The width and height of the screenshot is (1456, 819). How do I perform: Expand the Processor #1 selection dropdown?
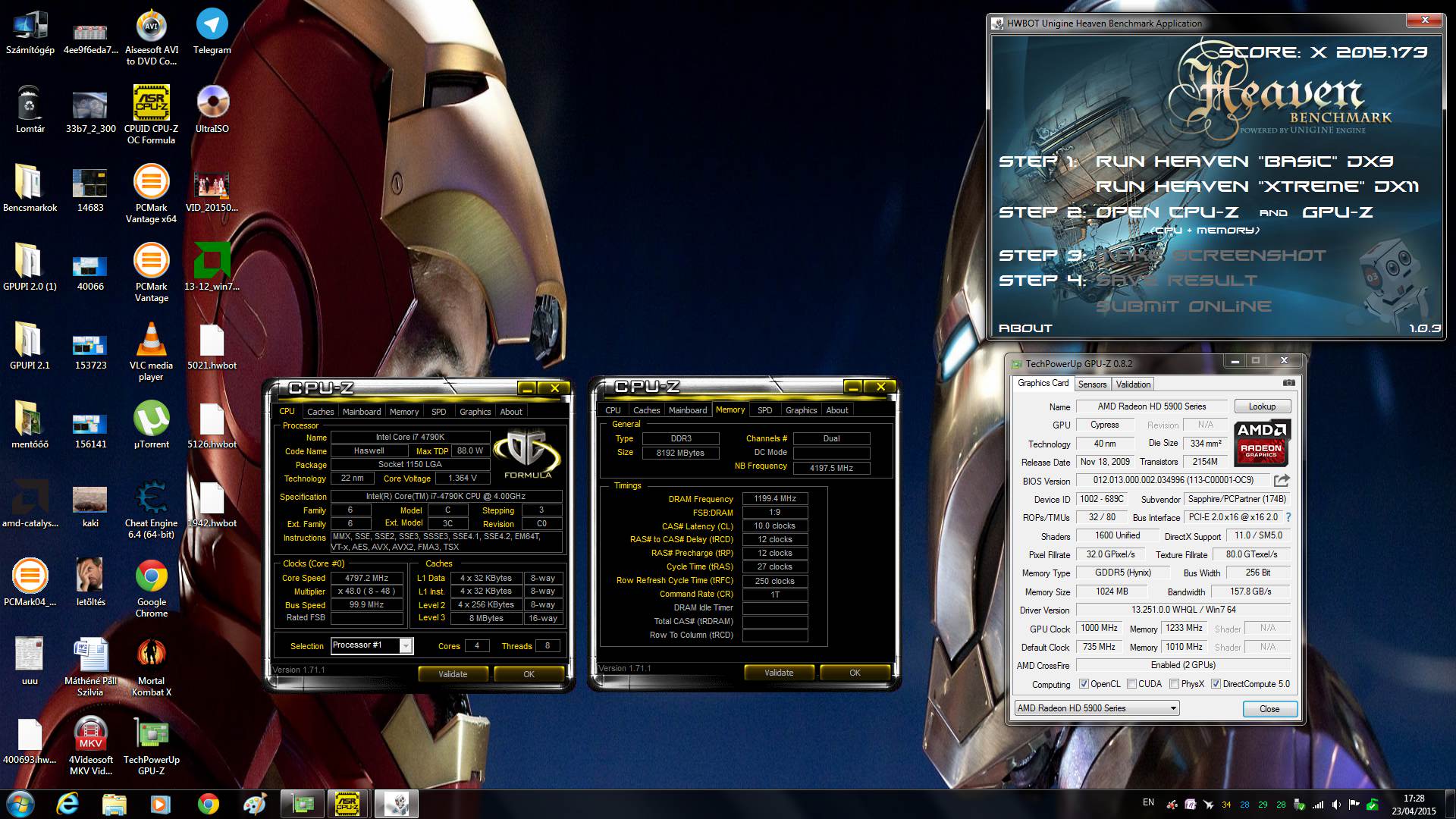(x=406, y=646)
